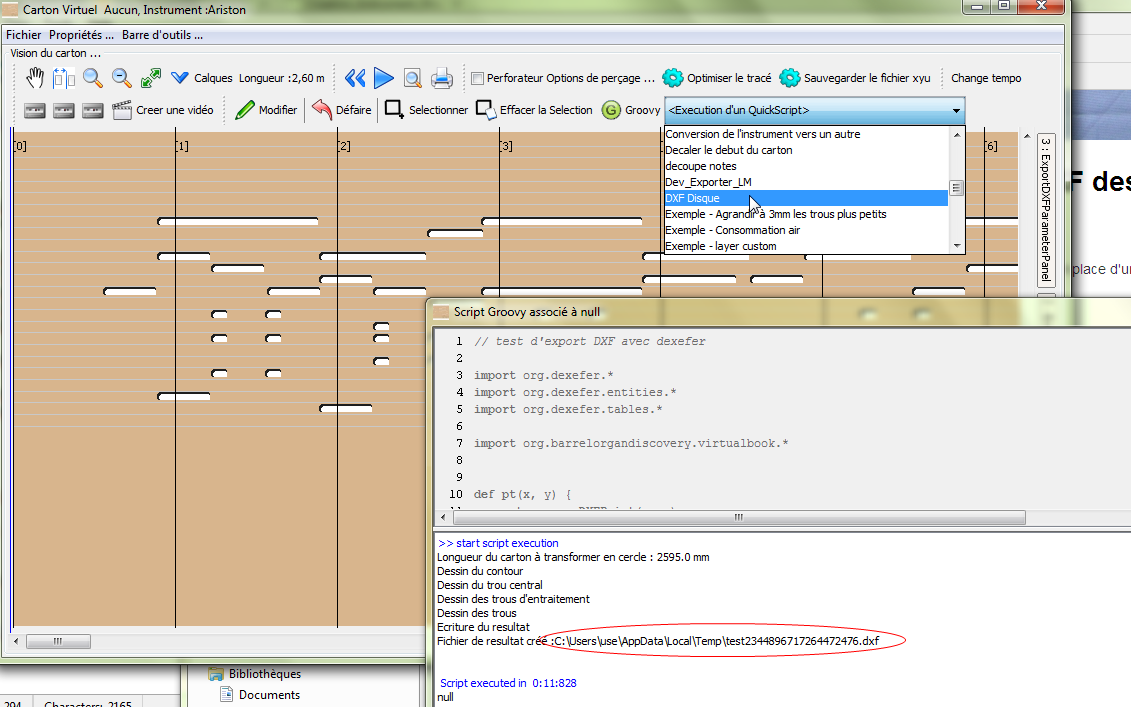The image size is (1131, 707).
Task: Click the Défaire undo button
Action: tap(341, 110)
